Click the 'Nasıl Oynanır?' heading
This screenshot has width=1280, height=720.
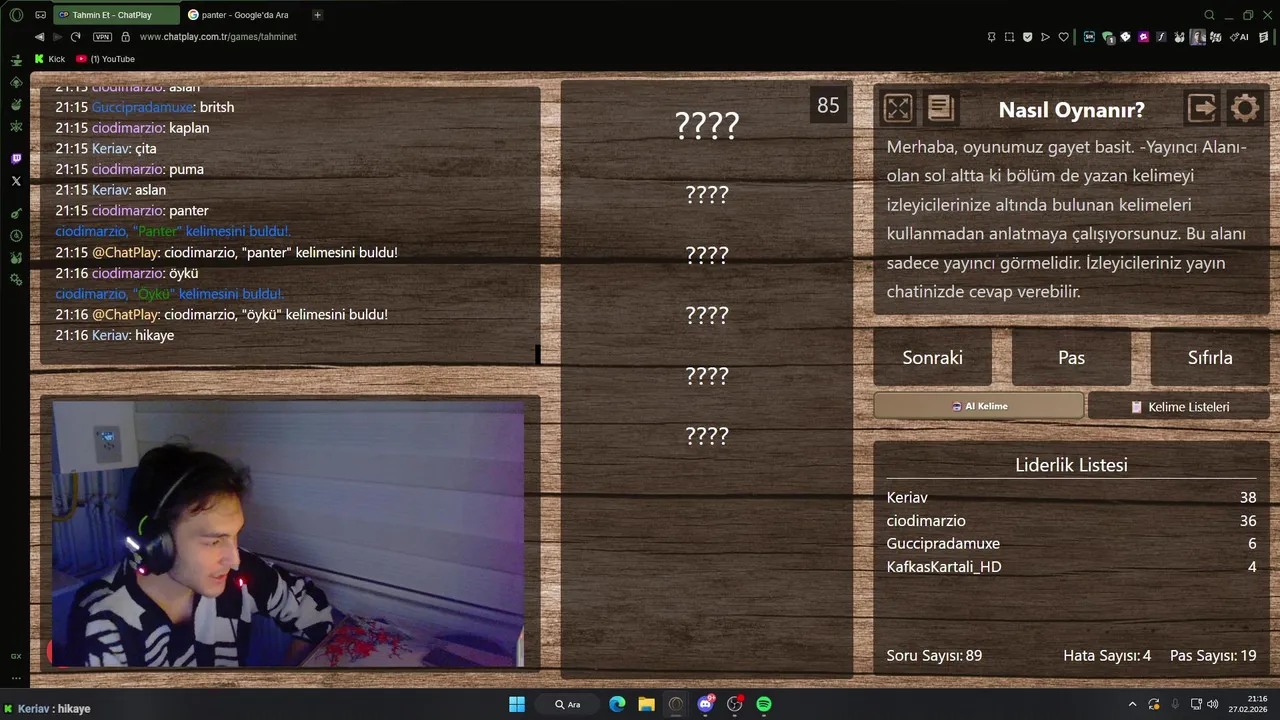[1071, 110]
